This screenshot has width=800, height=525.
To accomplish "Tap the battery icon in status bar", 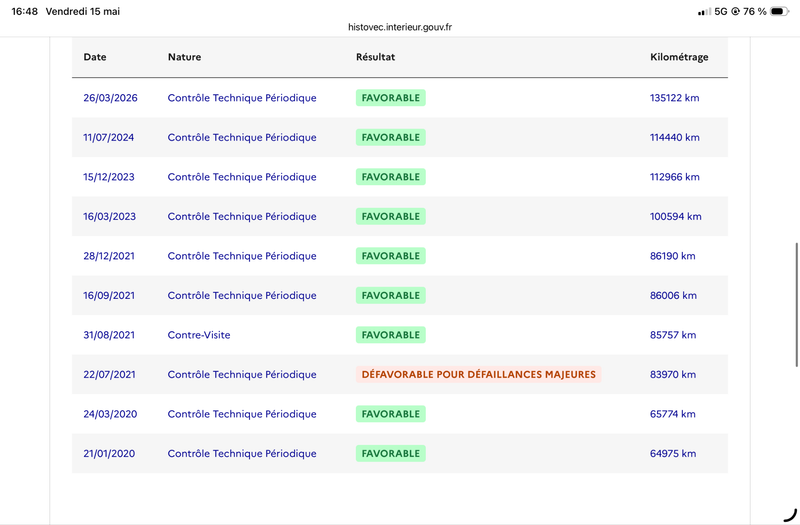I will click(x=780, y=11).
